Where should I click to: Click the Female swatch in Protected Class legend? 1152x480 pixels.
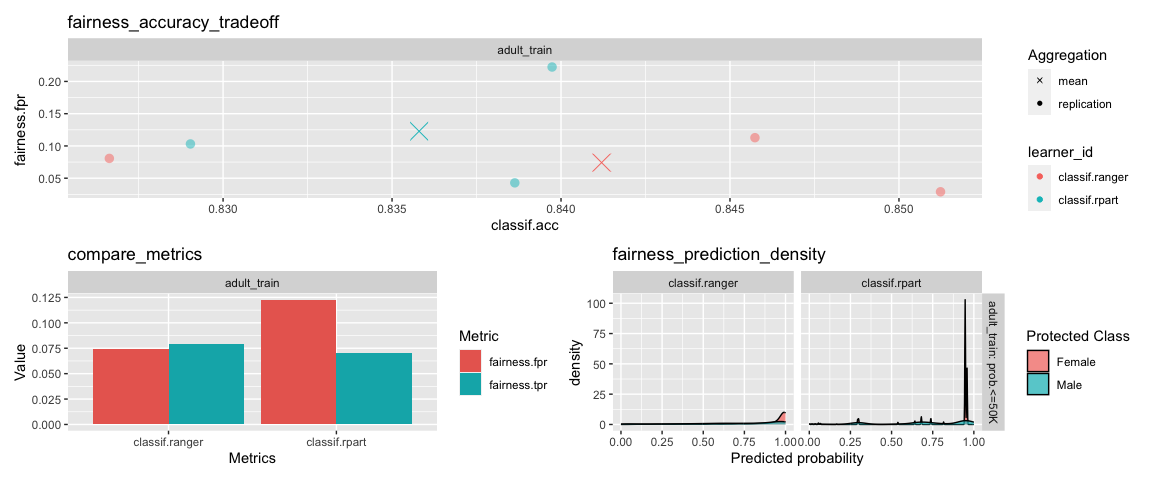tap(1038, 362)
